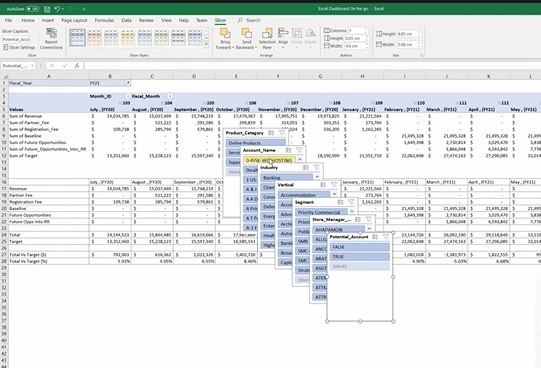
Task: Enable multi-select on Product_Category slicer
Action: point(271,133)
